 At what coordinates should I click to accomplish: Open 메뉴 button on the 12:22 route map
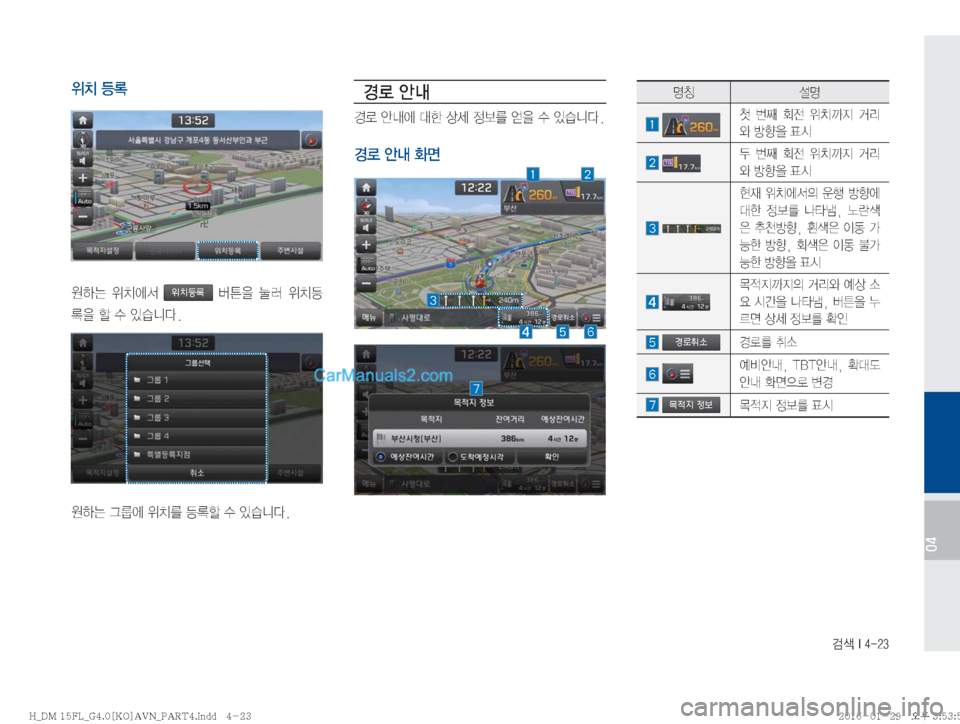click(x=369, y=318)
